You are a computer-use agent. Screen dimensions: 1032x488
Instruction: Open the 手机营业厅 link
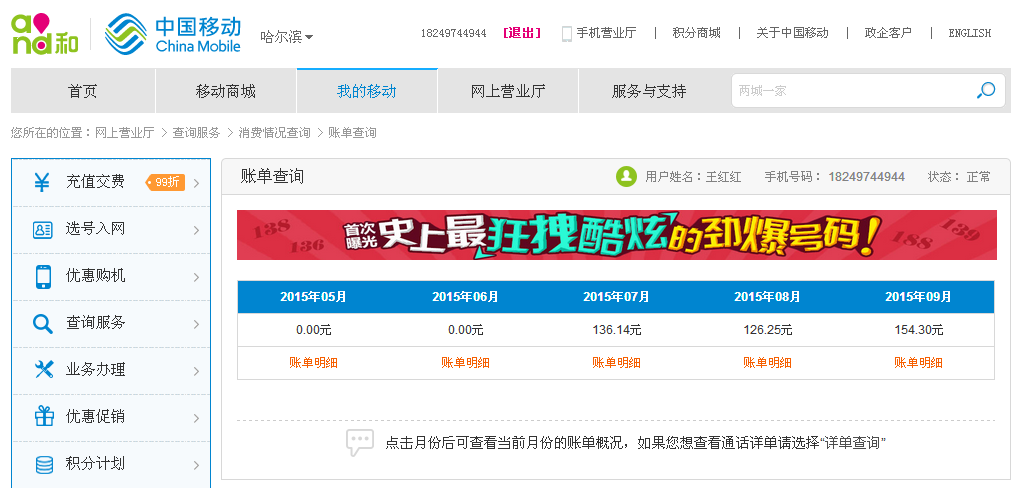pyautogui.click(x=606, y=33)
